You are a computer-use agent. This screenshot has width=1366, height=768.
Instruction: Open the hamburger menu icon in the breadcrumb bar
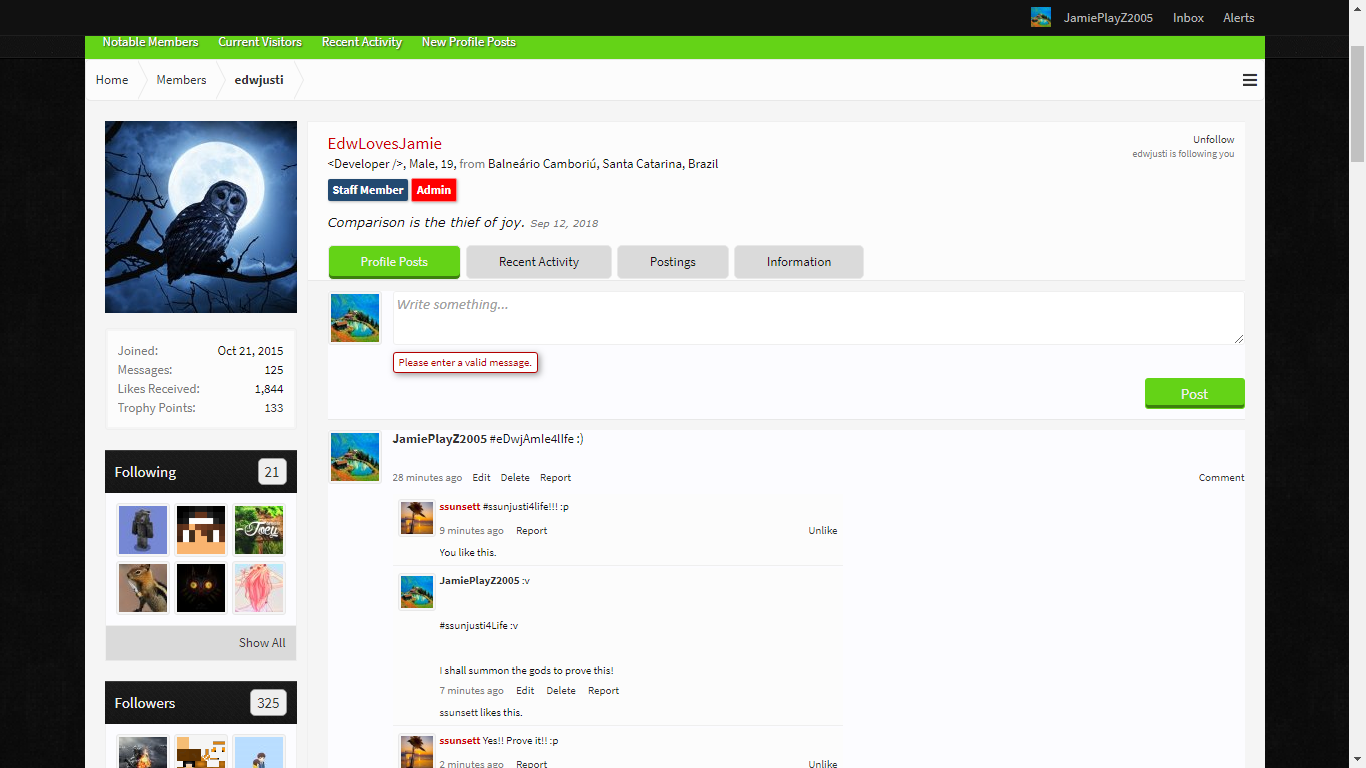pos(1249,80)
